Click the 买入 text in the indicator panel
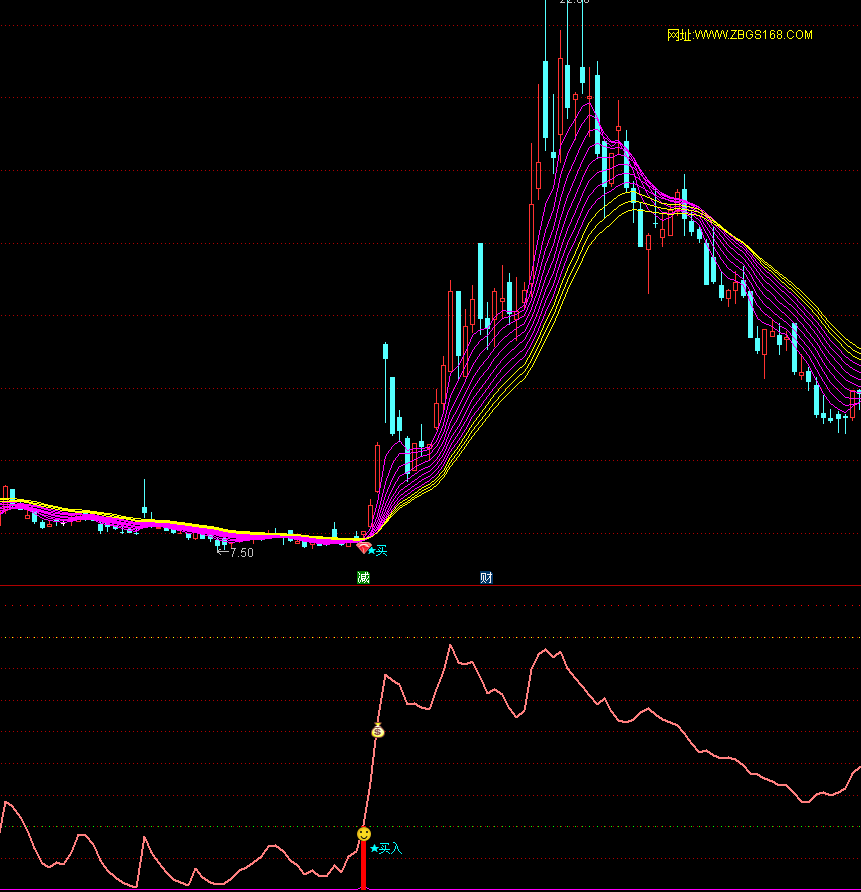The width and height of the screenshot is (861, 892). 391,848
